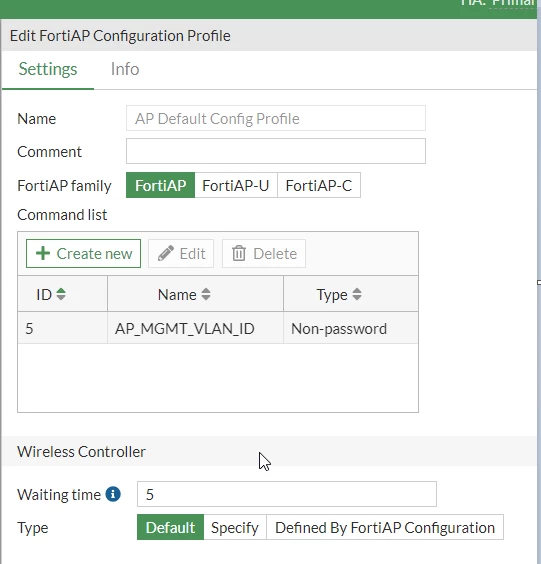
Task: Select the FortiAP family option
Action: (160, 185)
